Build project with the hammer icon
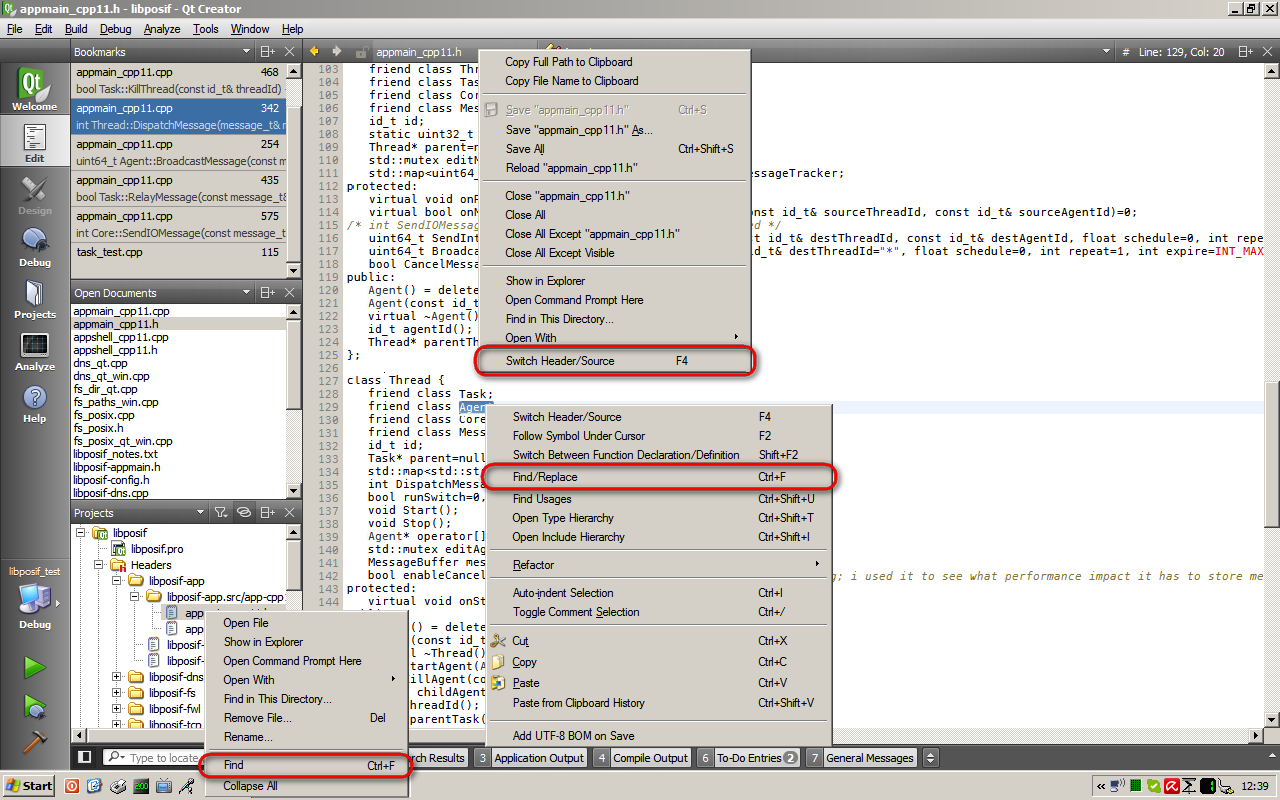The image size is (1280, 800). coord(34,742)
